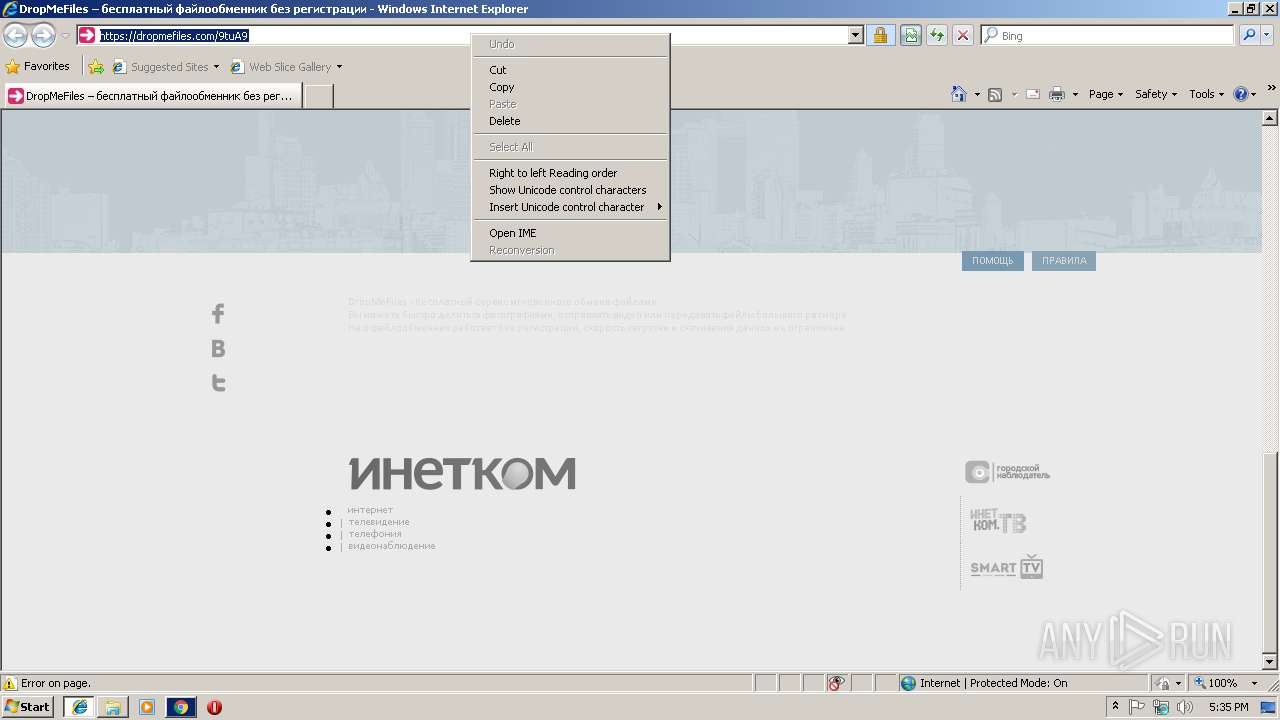This screenshot has height=720, width=1280.
Task: Choose Copy from the context menu
Action: click(570, 87)
